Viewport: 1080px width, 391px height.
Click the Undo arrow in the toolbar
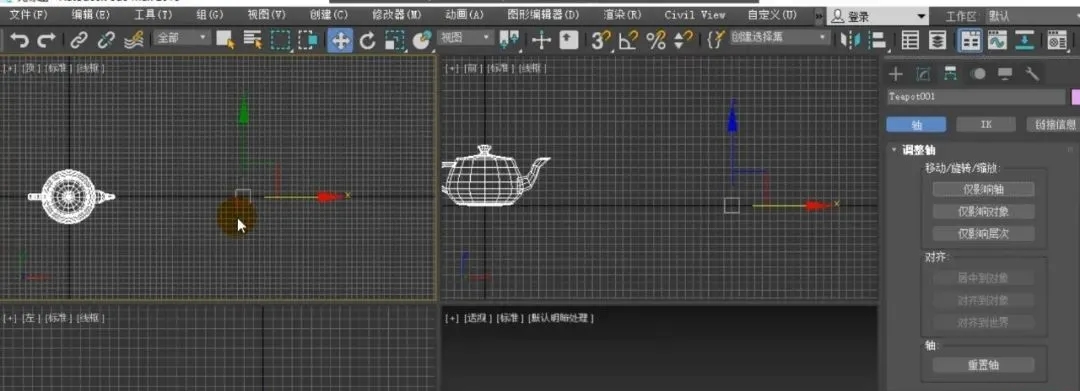(x=19, y=41)
